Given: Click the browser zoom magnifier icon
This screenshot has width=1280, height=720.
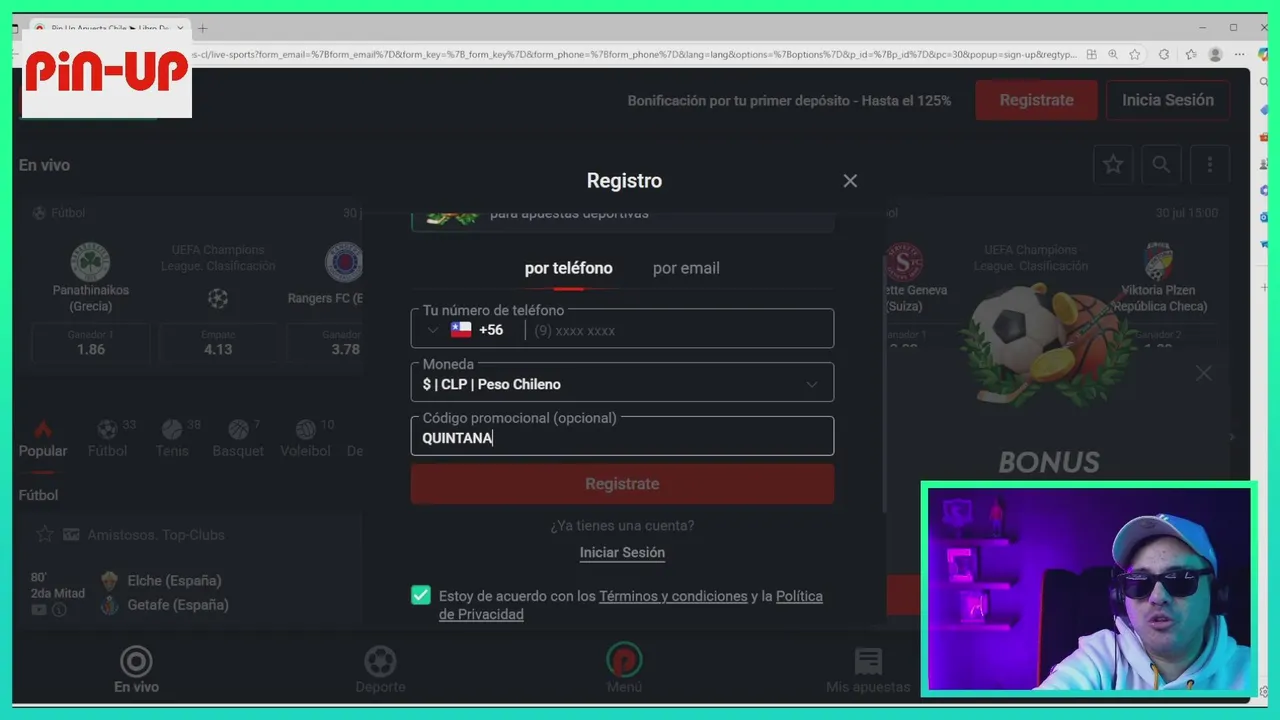Looking at the screenshot, I should pos(1113,54).
